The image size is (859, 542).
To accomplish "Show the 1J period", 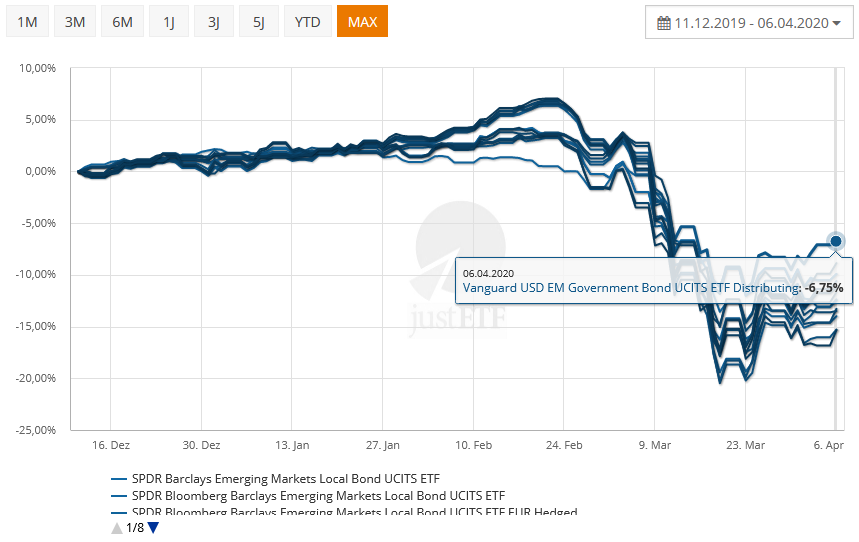I will (168, 21).
